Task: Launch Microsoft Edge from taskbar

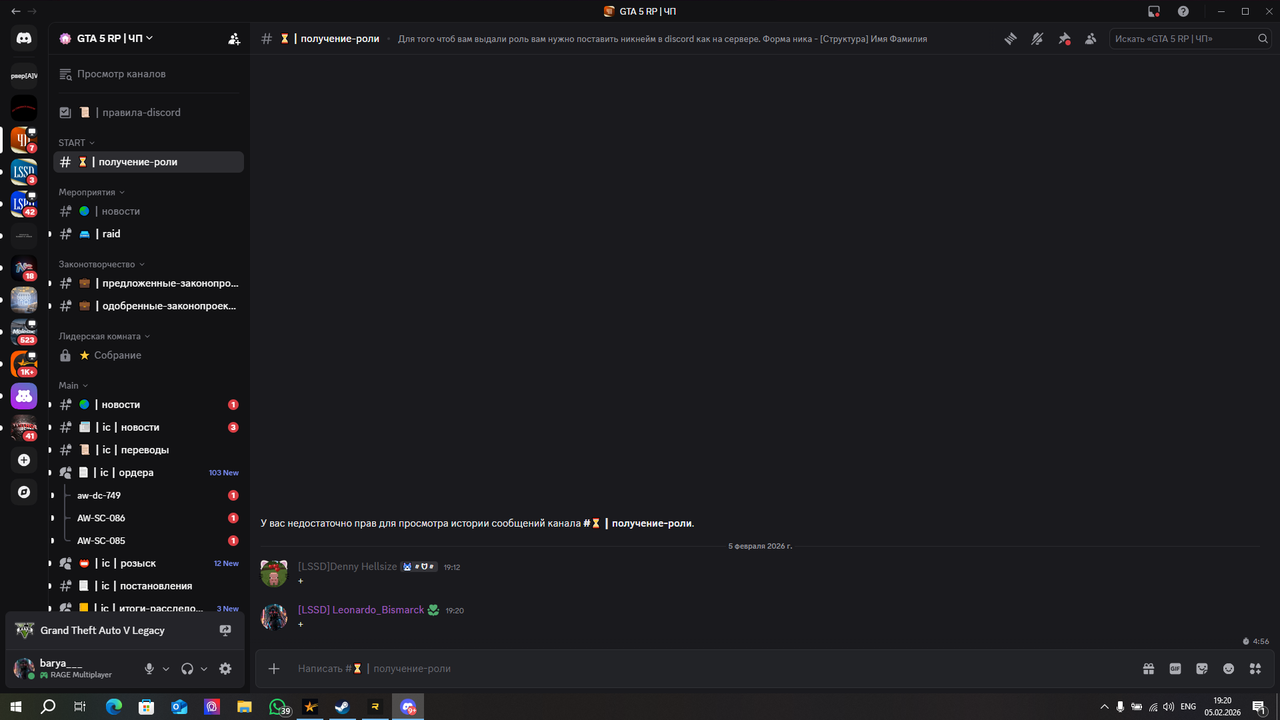Action: click(113, 707)
